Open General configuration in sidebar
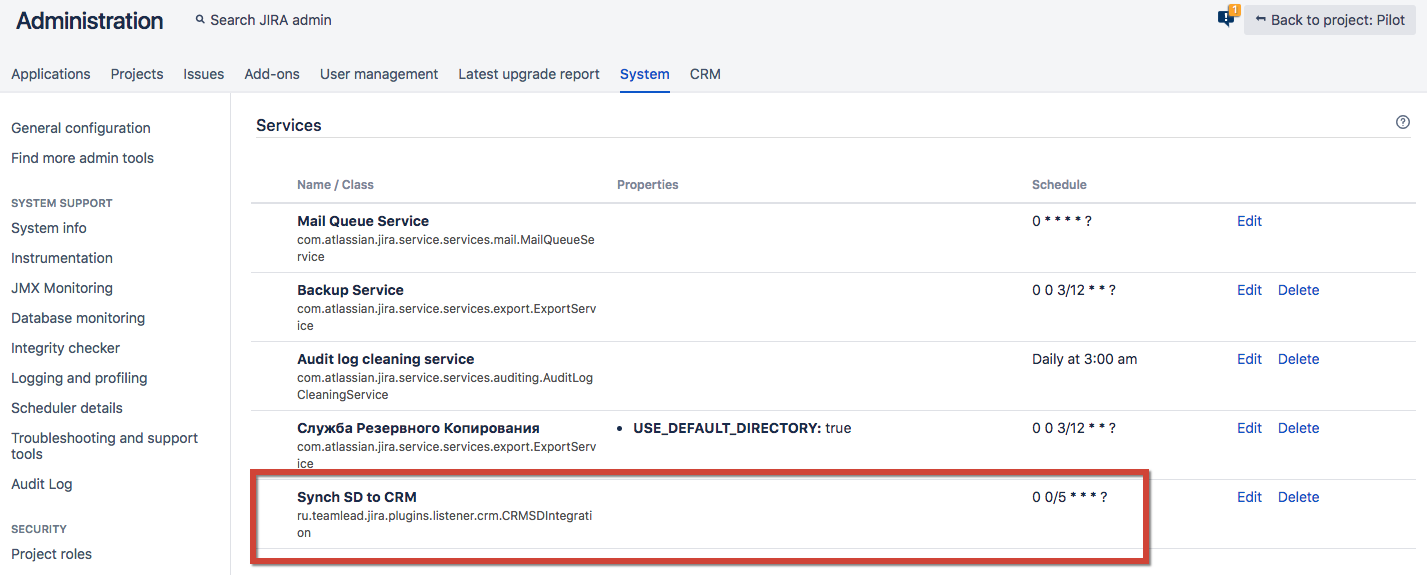Screen dimensions: 1427x575 (x=81, y=128)
